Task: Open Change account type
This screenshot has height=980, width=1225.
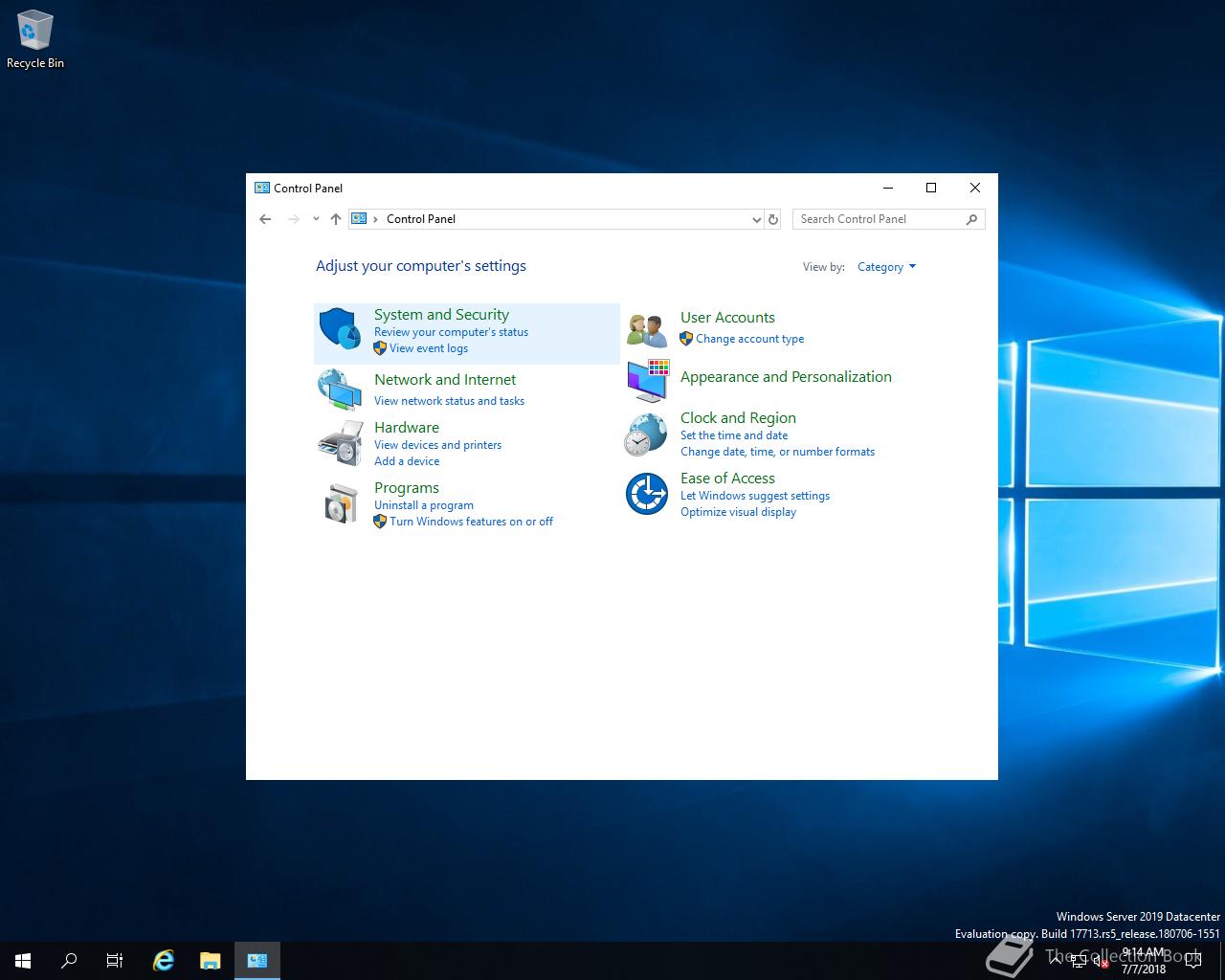Action: (x=749, y=339)
